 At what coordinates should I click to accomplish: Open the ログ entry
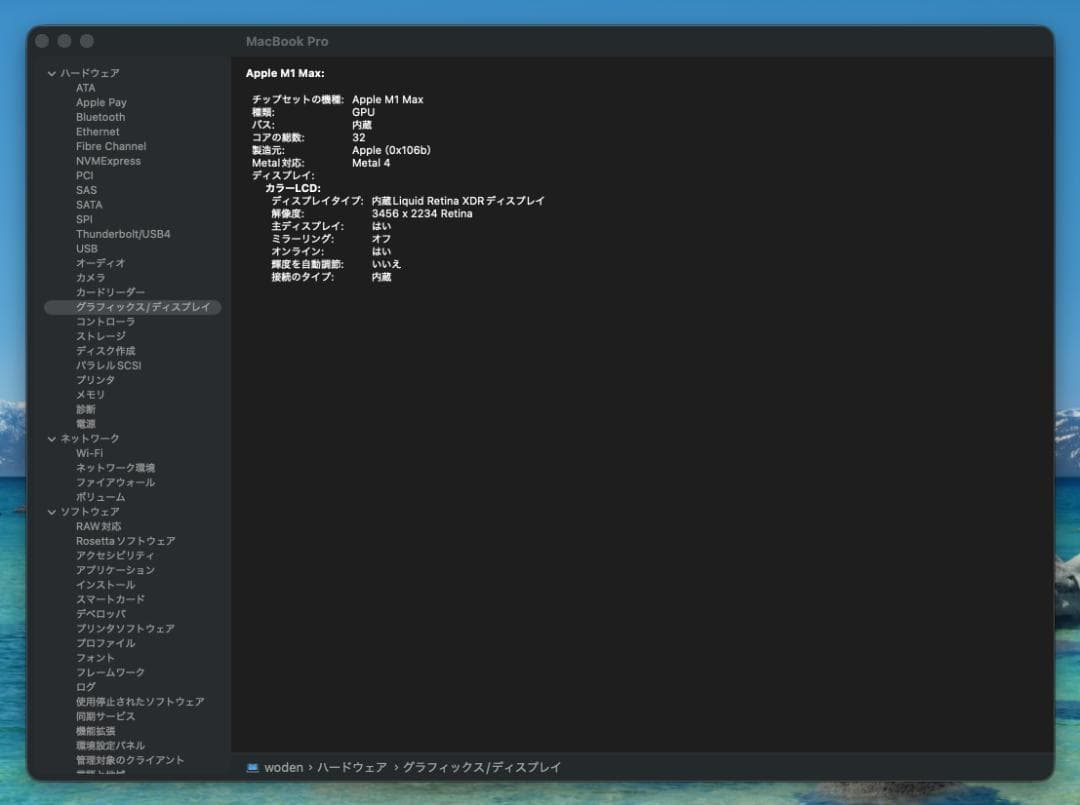[x=85, y=687]
